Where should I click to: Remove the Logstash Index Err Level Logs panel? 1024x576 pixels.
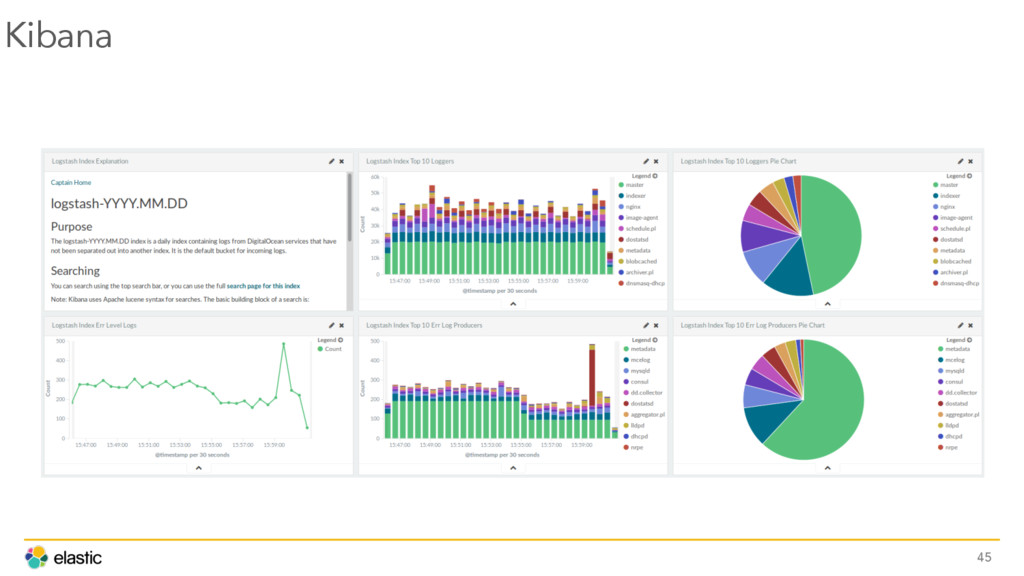coord(342,325)
